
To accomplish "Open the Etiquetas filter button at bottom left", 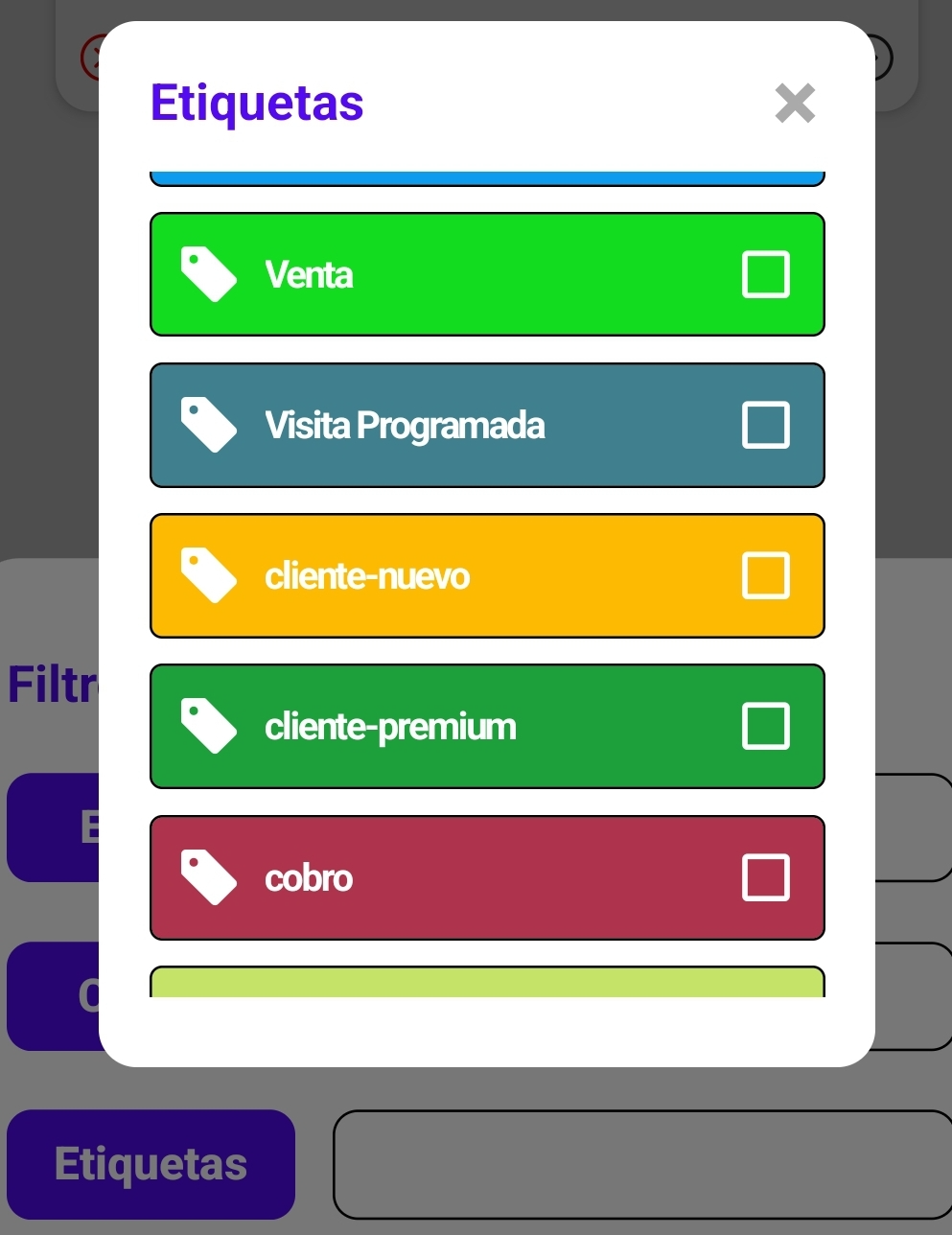I will point(151,1163).
